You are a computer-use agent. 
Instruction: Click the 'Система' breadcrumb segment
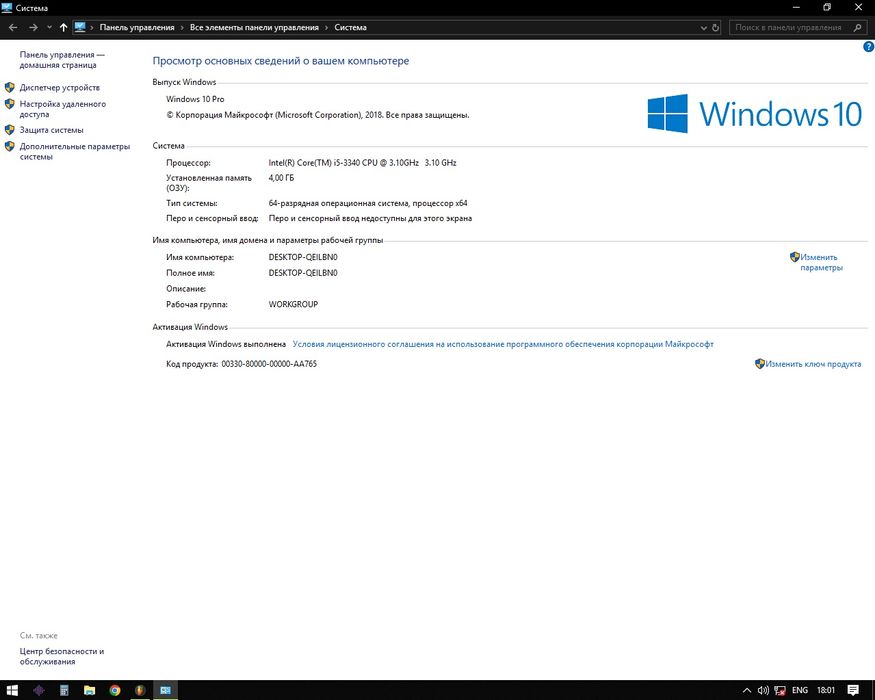click(350, 27)
